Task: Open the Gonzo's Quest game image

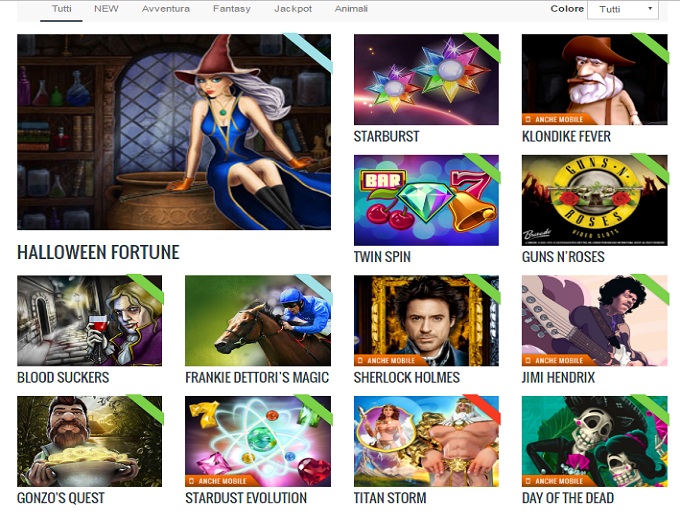Action: coord(89,441)
